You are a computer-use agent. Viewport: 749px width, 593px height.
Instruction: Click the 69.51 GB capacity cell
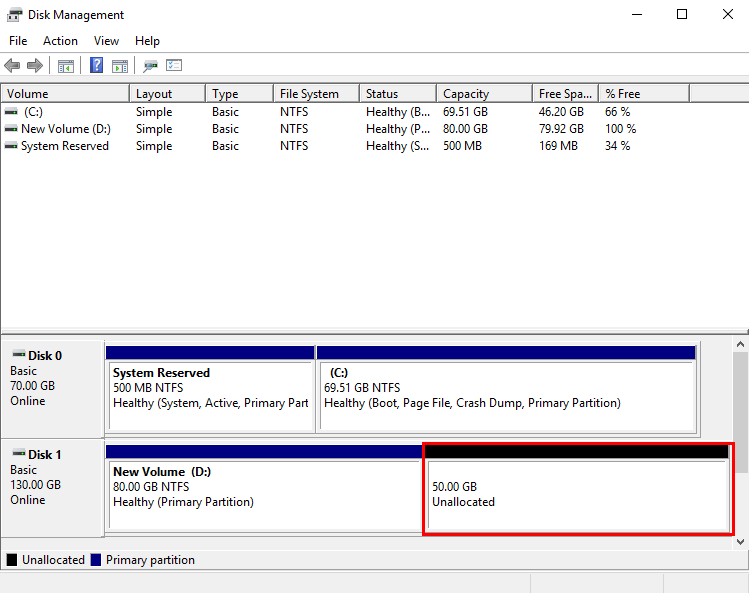coord(465,112)
